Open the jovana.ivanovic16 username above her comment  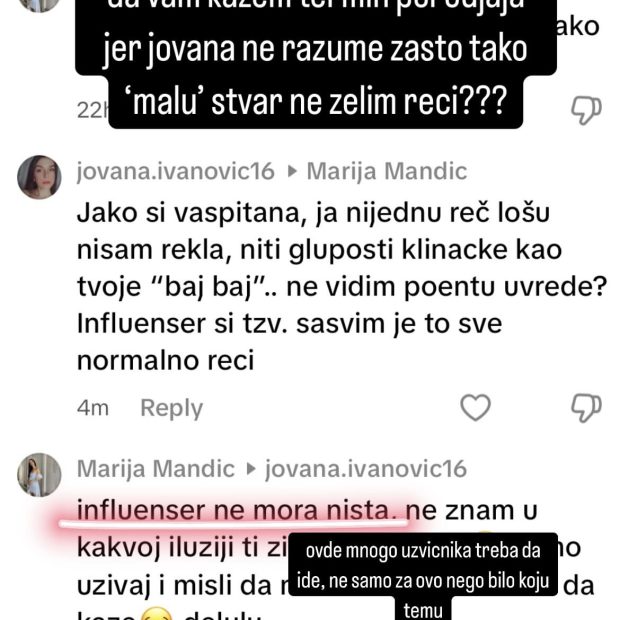coord(176,171)
